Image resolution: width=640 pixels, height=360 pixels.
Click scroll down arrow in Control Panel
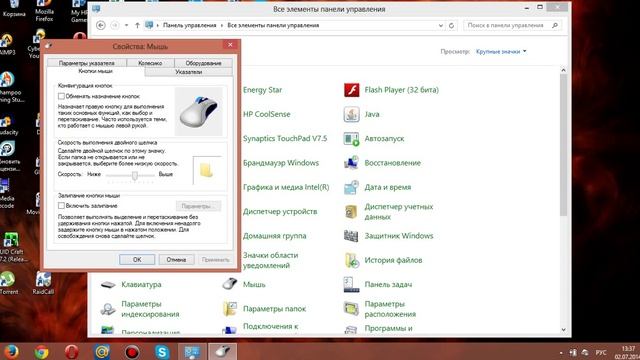[x=563, y=330]
